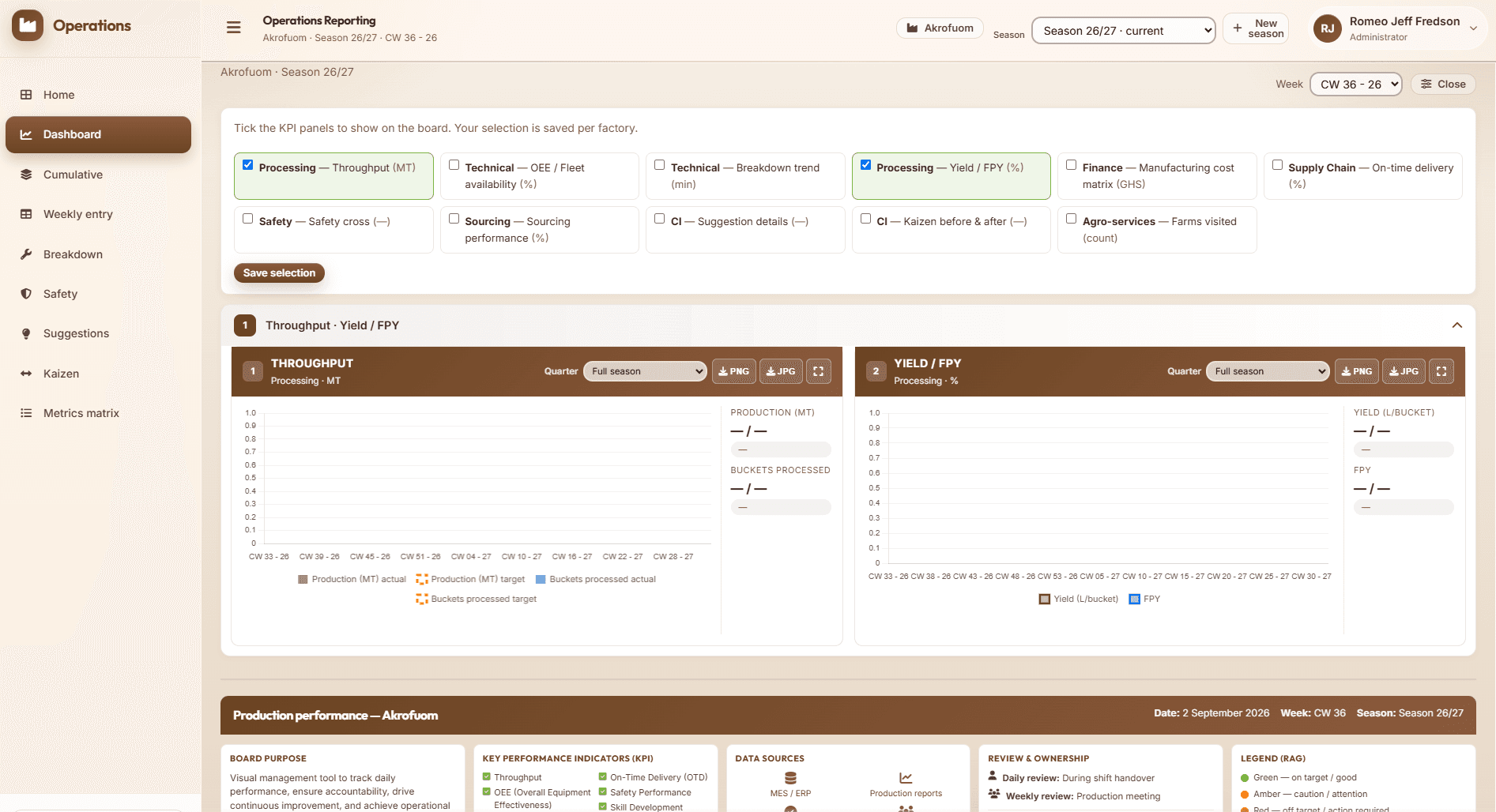
Task: Check Agro-services — Farms visited panel
Action: tap(1072, 219)
